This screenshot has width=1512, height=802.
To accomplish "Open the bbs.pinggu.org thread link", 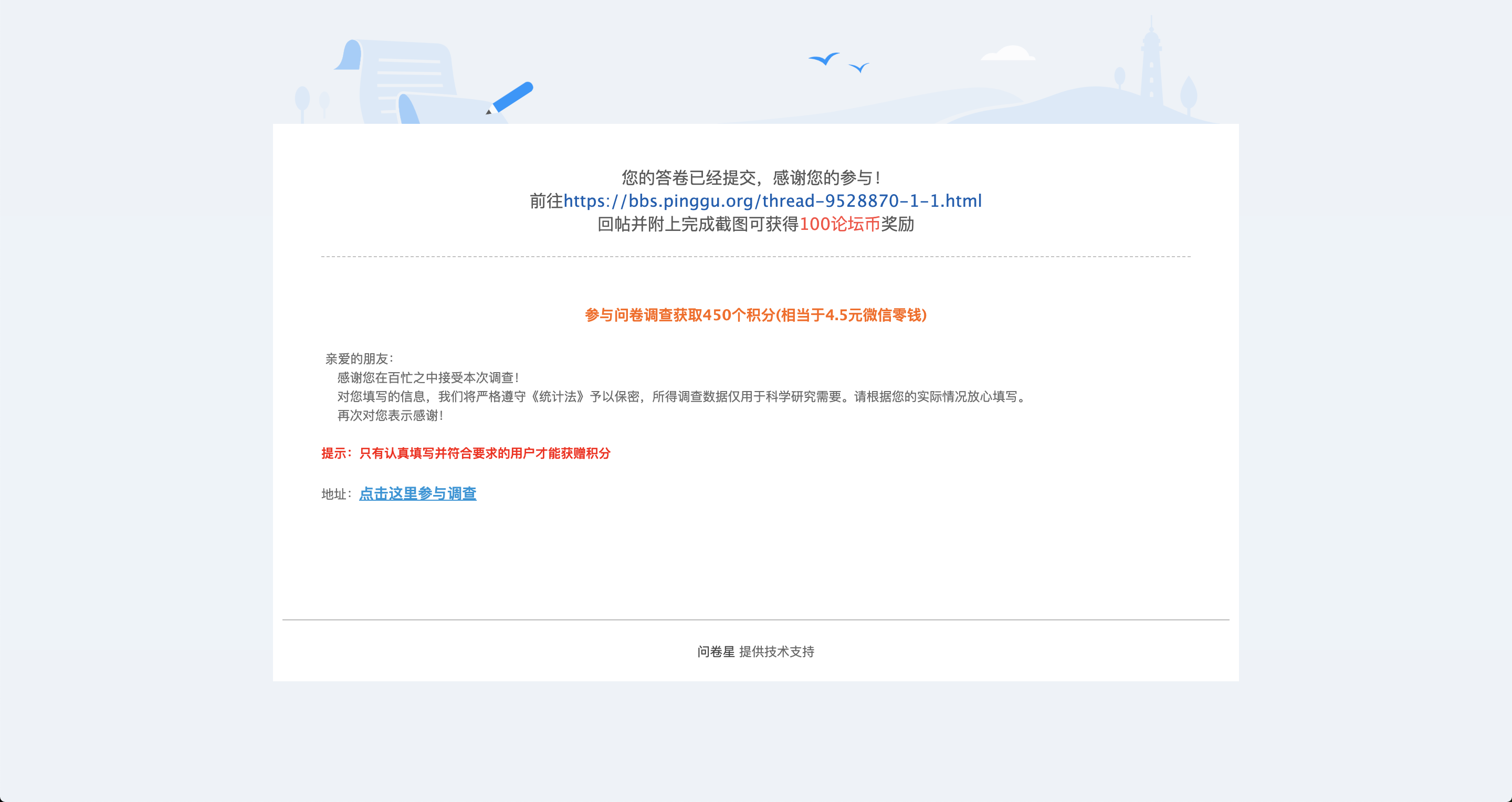I will 772,201.
